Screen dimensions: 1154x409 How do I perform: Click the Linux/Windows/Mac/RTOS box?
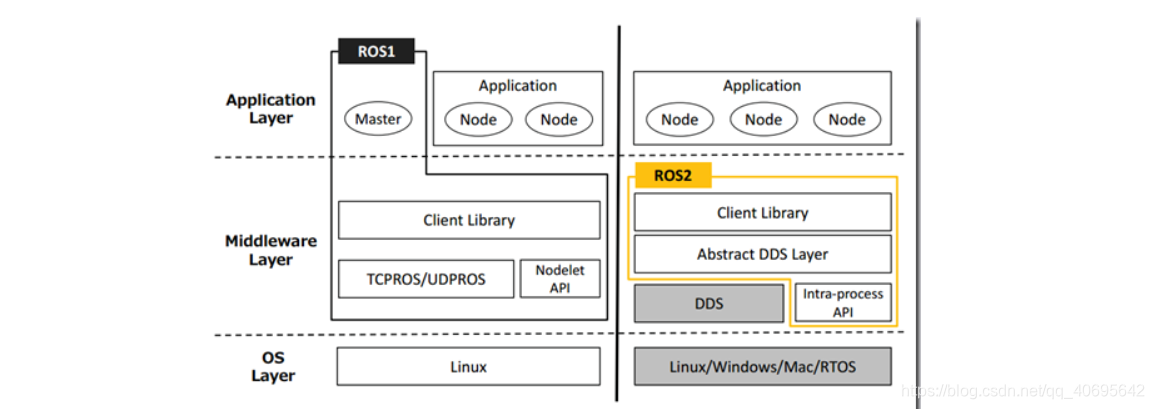[762, 366]
